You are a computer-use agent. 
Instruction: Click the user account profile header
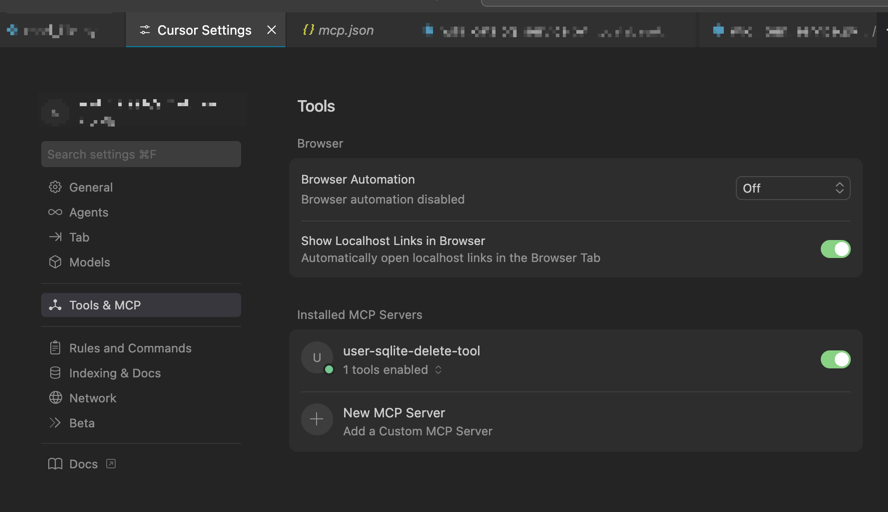point(143,112)
